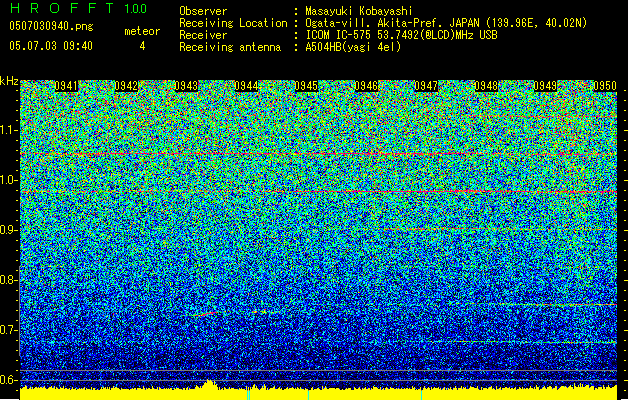Click the HROFFT 1.0.0 title text
The height and width of the screenshot is (400, 629).
[78, 8]
